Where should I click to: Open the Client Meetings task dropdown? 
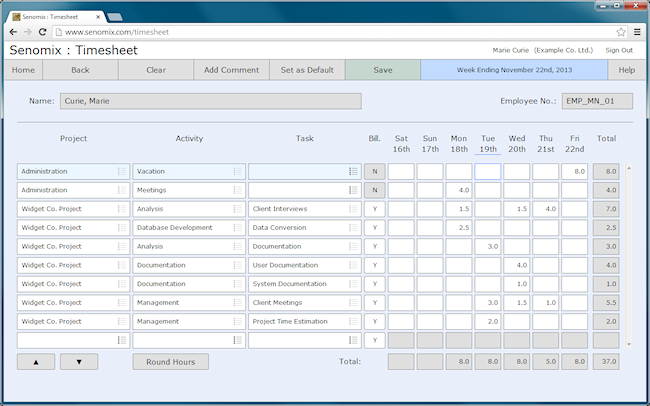pos(305,302)
